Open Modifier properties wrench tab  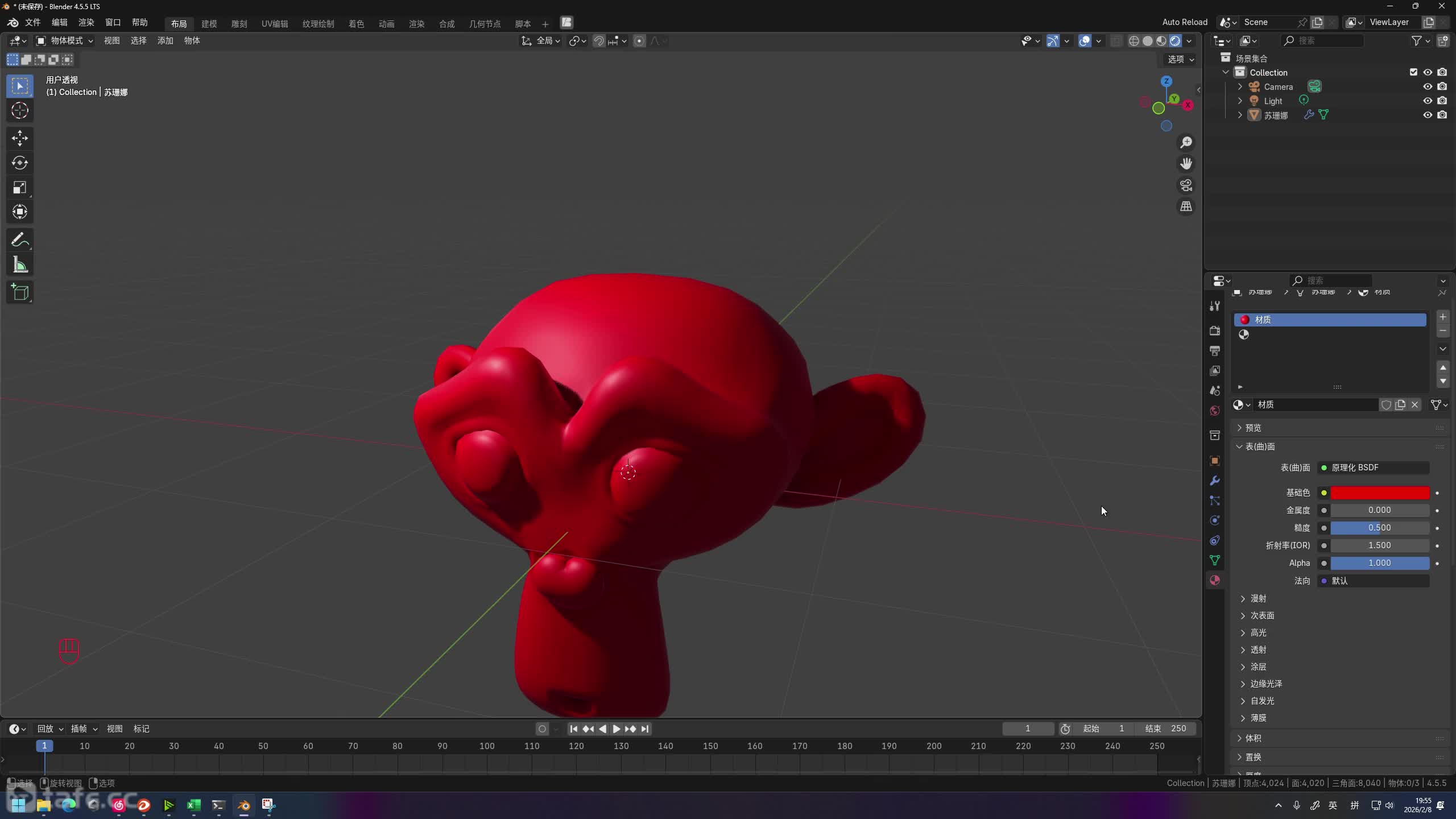[x=1215, y=481]
